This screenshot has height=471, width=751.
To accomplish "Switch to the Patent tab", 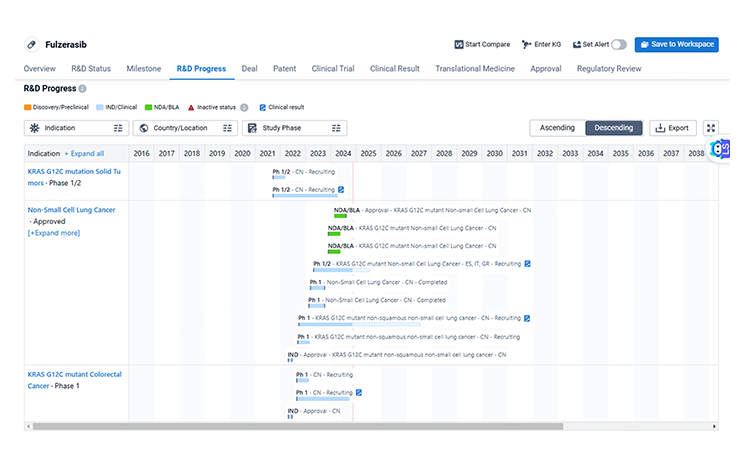I will pos(284,69).
